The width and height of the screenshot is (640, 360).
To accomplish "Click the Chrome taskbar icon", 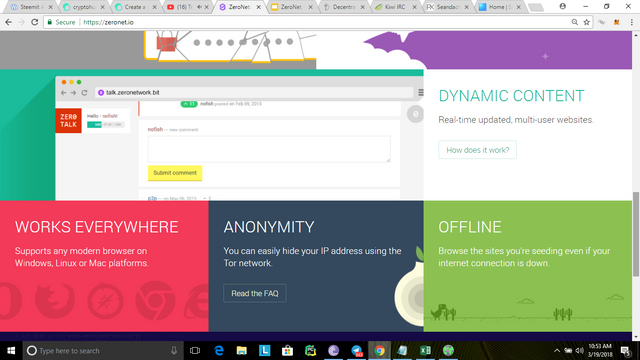I will point(379,351).
